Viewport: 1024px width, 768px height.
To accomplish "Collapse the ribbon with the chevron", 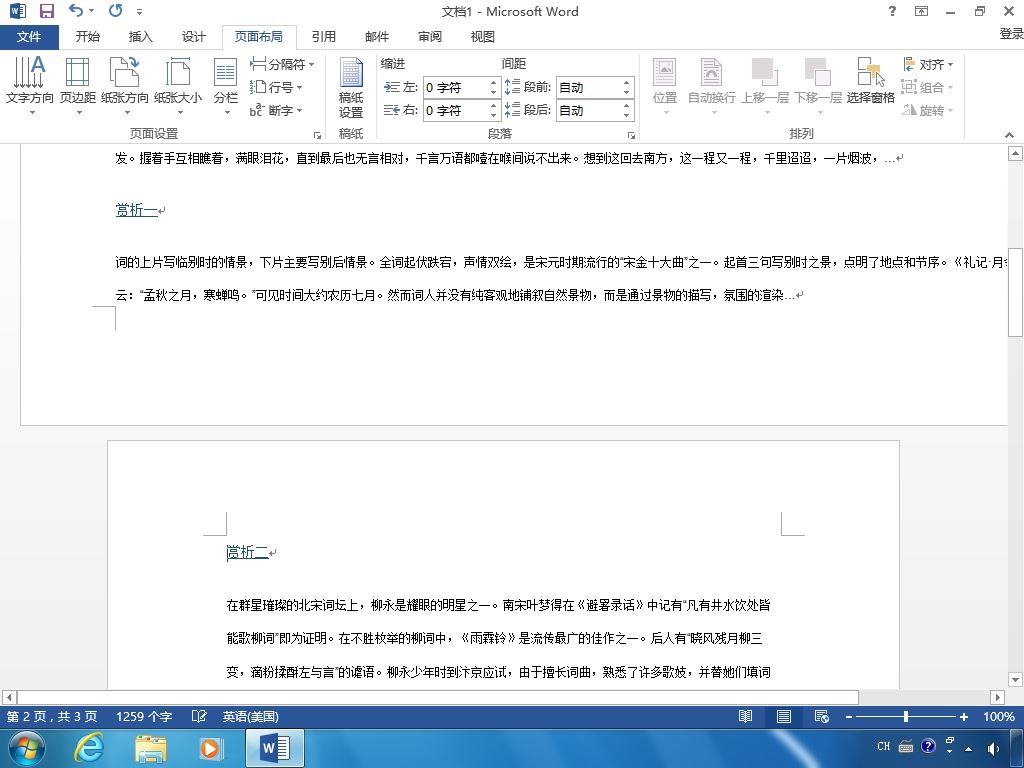I will pyautogui.click(x=1010, y=135).
